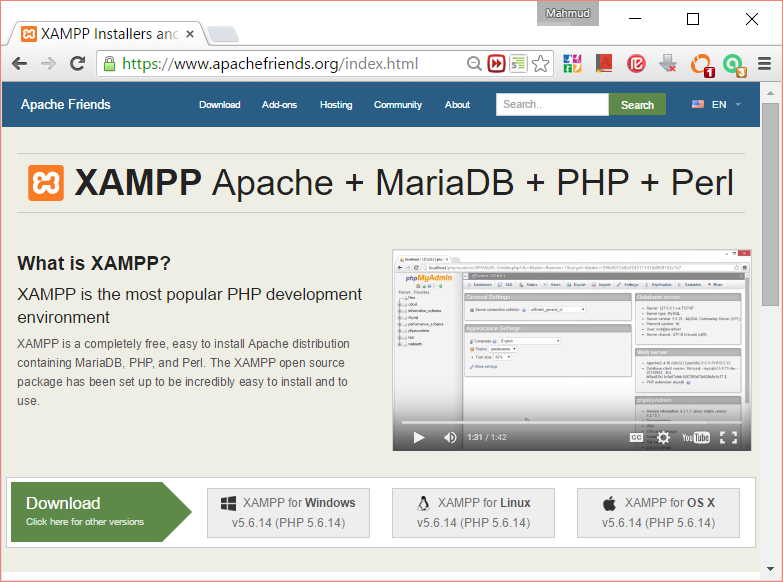The height and width of the screenshot is (582, 783).
Task: Click the green reader list extension icon
Action: (518, 63)
